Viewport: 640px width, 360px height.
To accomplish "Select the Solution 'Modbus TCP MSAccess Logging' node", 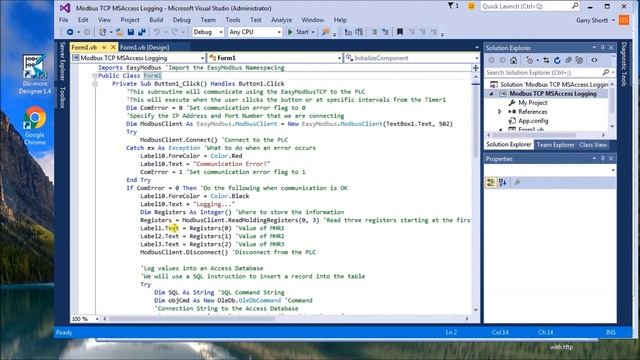I will (x=550, y=84).
